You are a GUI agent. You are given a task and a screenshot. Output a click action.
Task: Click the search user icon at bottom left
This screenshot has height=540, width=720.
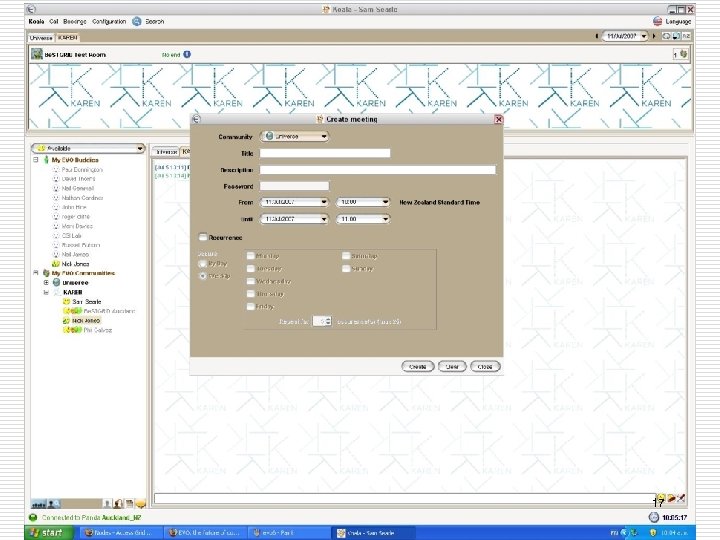[53, 504]
